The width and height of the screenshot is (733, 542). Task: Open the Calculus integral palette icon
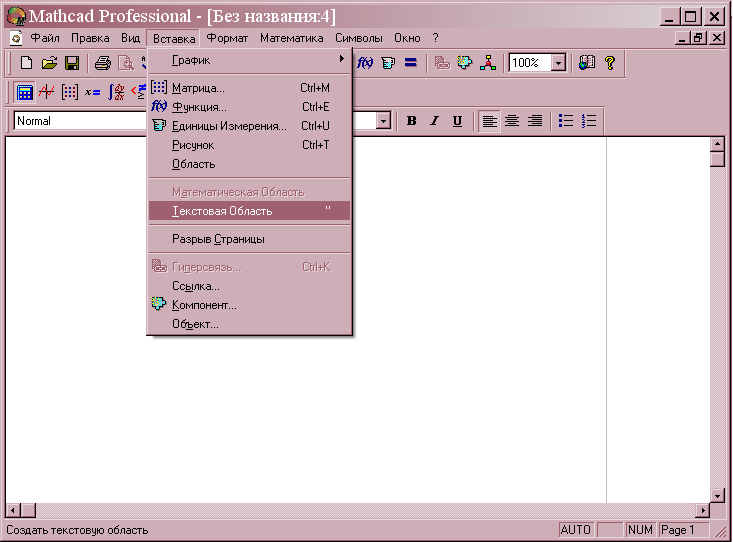tap(115, 92)
